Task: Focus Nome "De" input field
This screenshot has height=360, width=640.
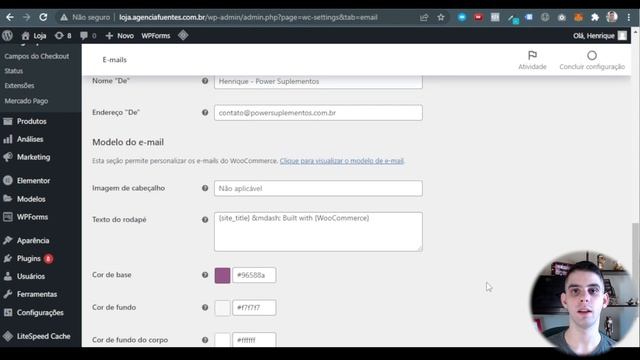Action: [318, 81]
